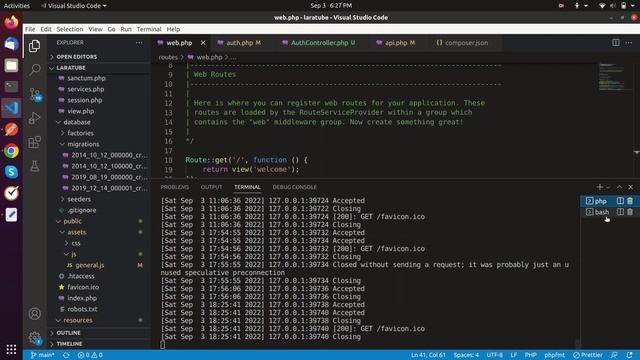Collapse the public folder
This screenshot has width=640, height=360.
(x=72, y=221)
